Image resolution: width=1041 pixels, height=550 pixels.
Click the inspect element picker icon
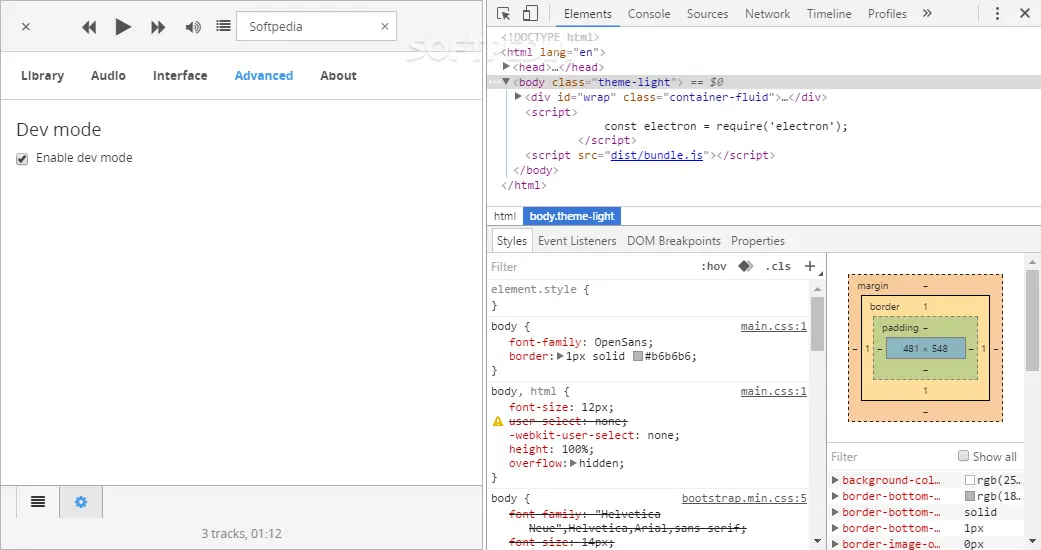[504, 13]
